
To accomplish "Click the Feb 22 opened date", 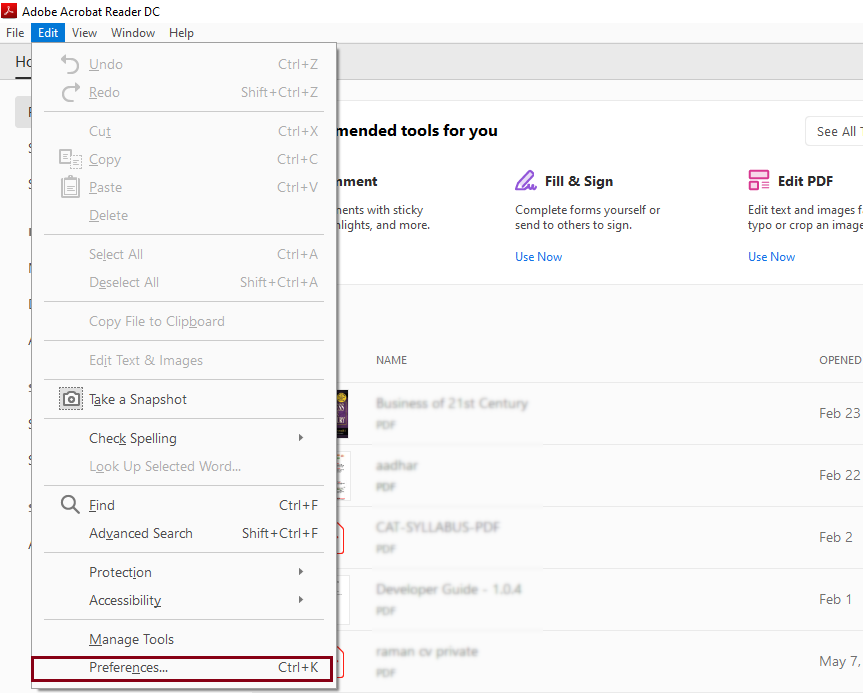I will tap(839, 475).
